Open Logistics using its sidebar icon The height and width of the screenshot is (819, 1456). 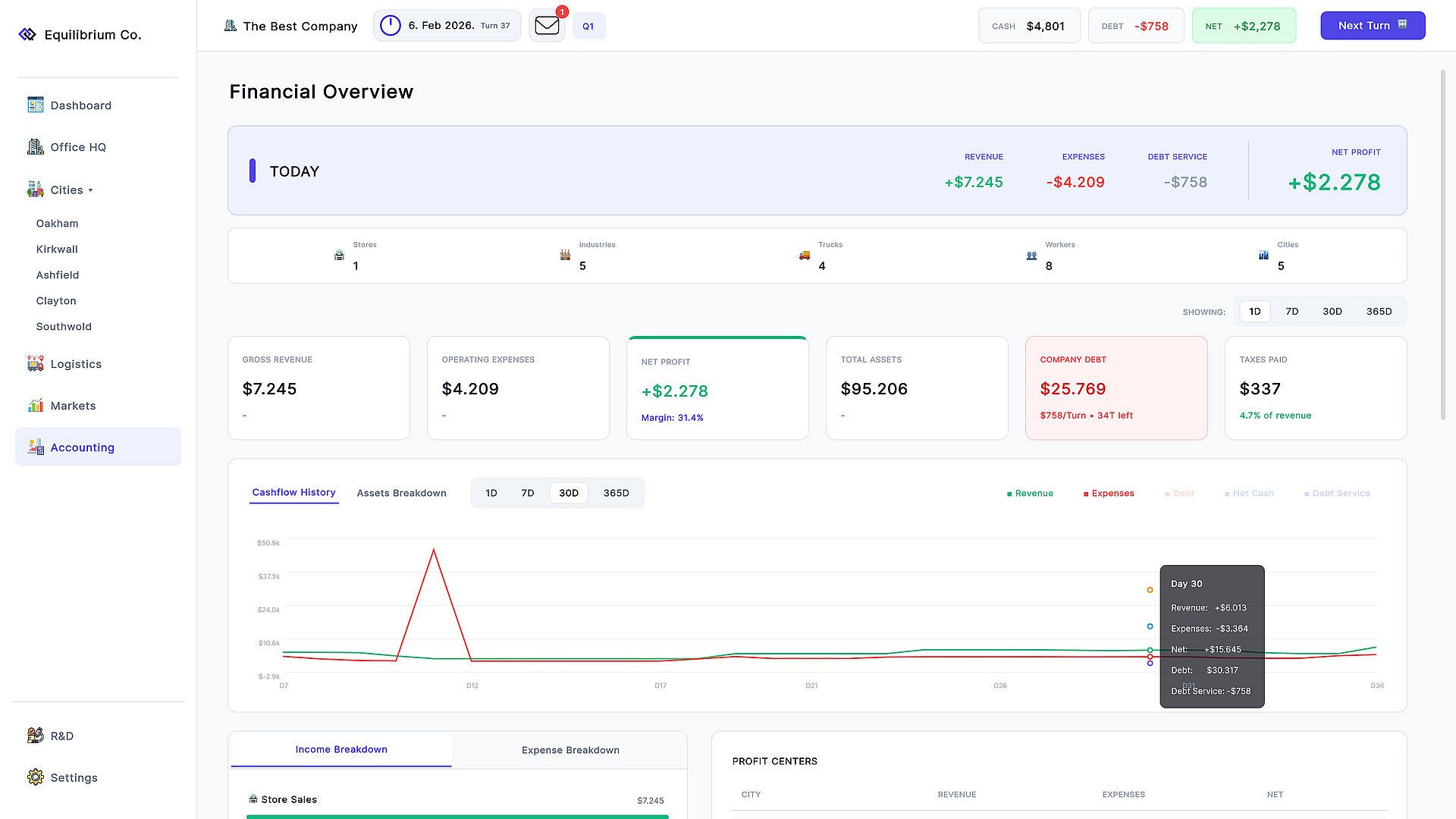(x=36, y=363)
